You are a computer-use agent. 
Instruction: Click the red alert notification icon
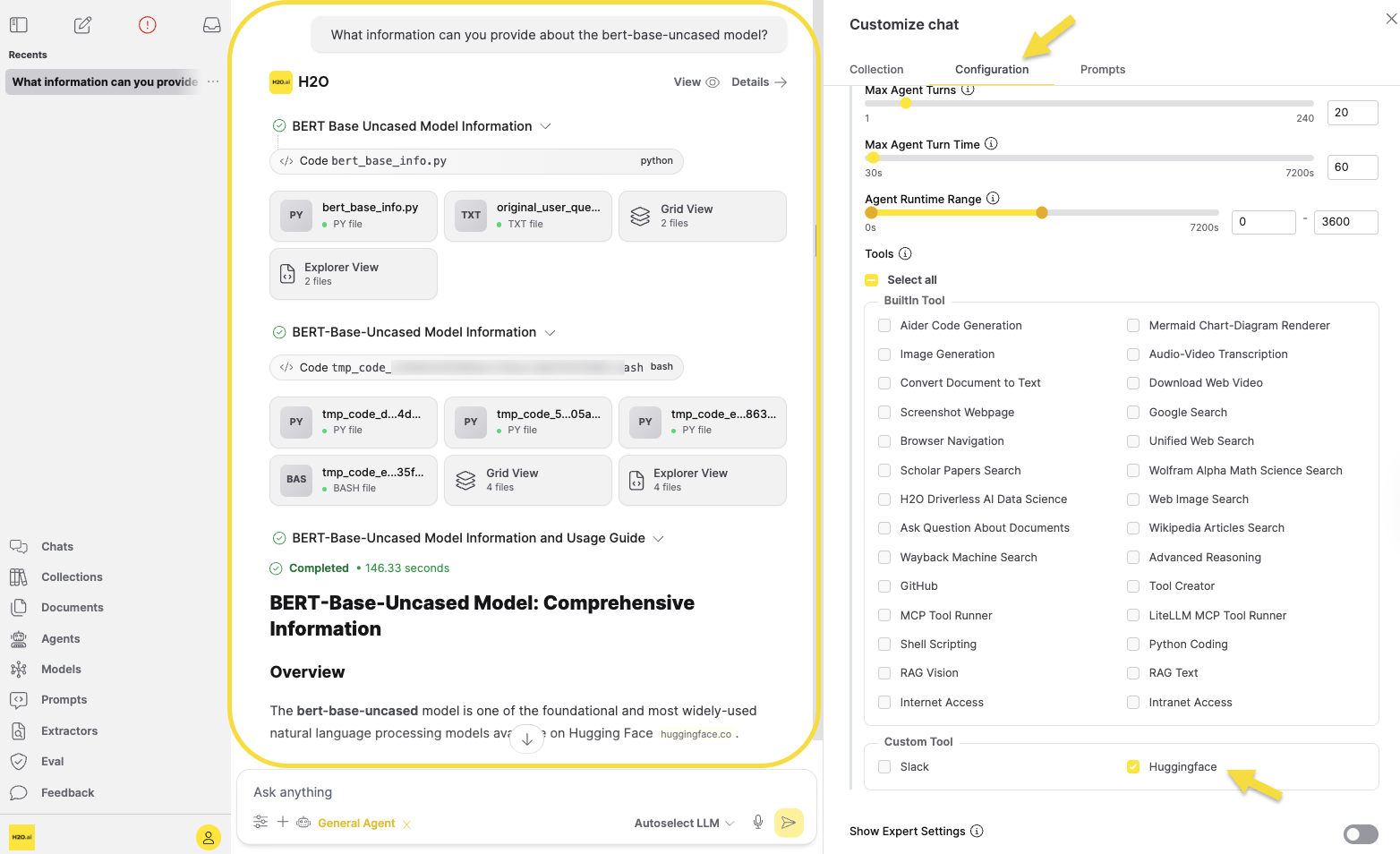coord(148,25)
